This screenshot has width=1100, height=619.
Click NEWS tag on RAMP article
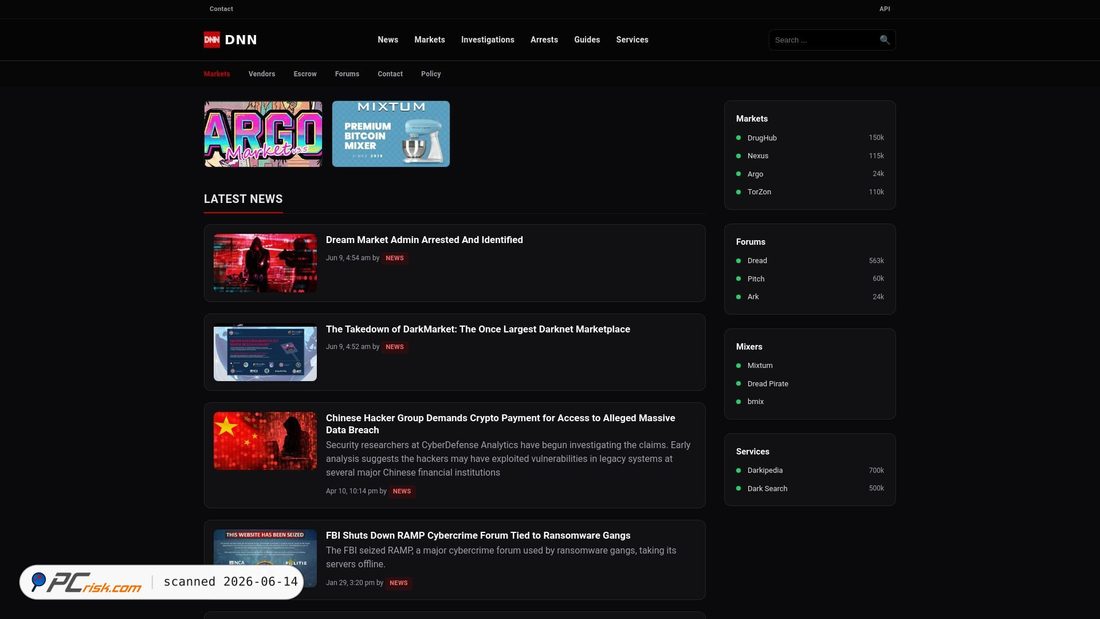point(398,583)
